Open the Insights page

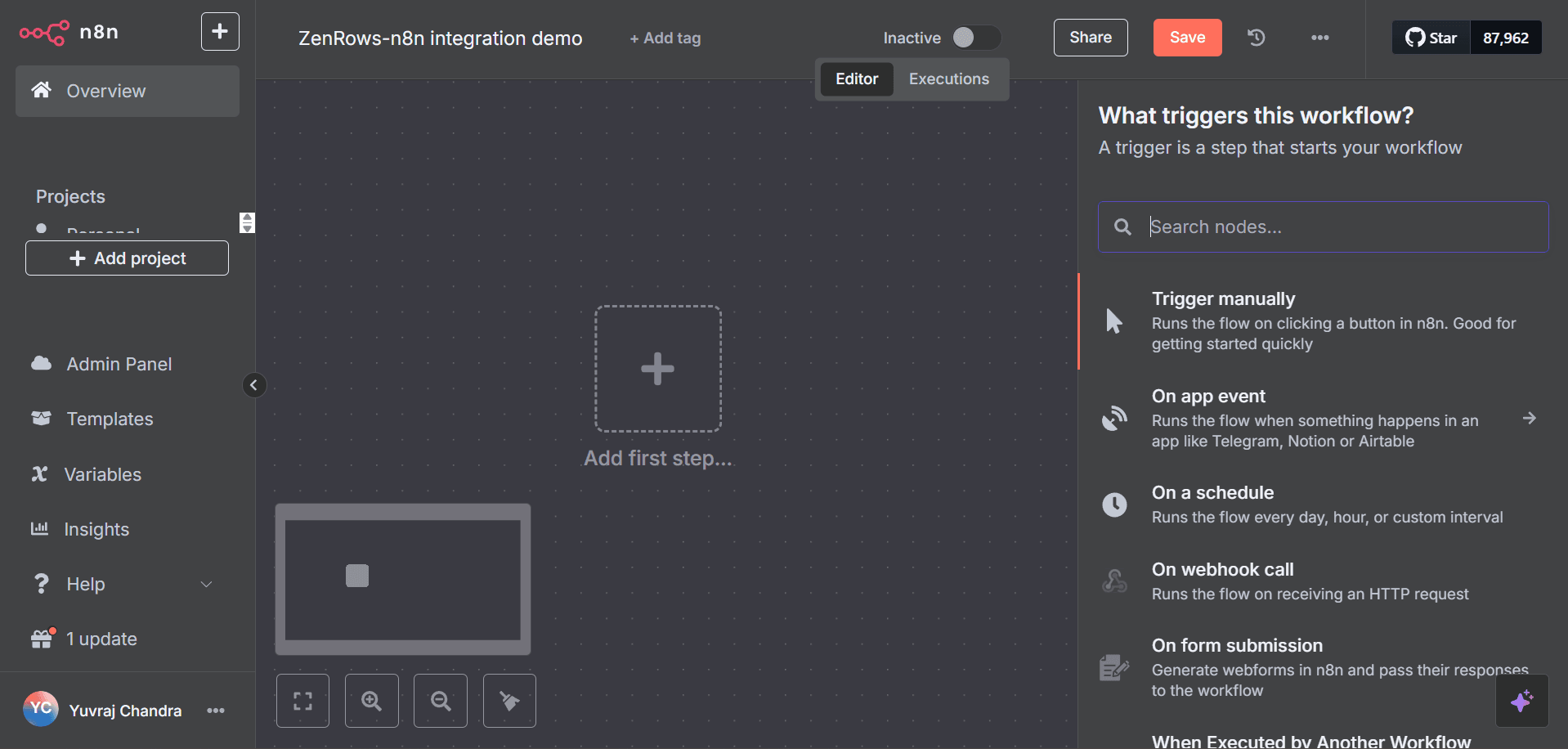[x=96, y=529]
